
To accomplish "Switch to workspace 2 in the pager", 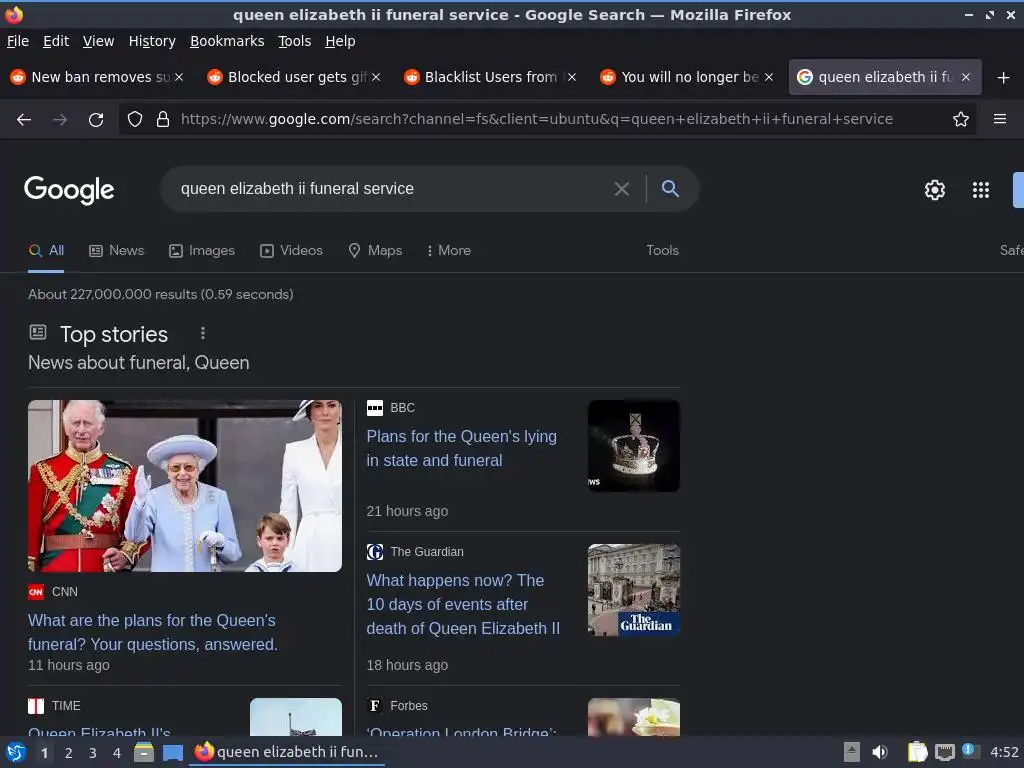I will click(69, 753).
